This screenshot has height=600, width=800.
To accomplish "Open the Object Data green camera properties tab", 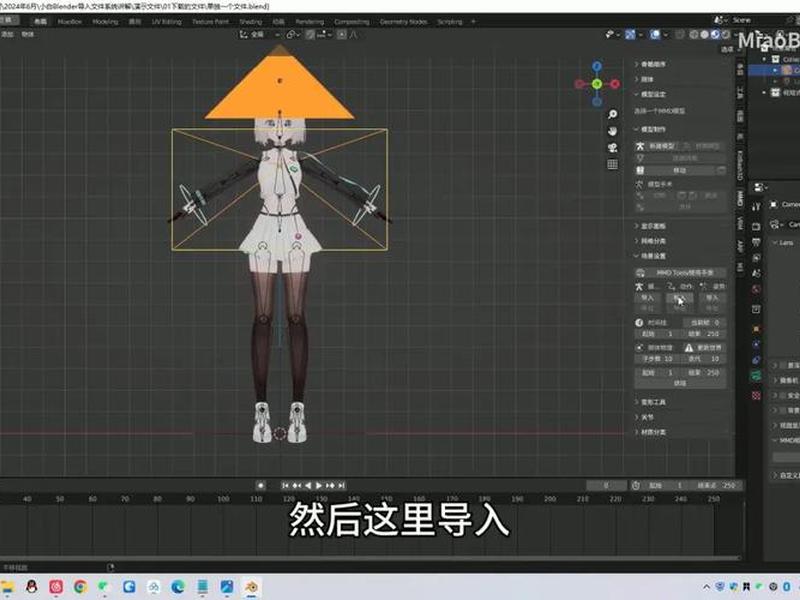I will [x=756, y=377].
